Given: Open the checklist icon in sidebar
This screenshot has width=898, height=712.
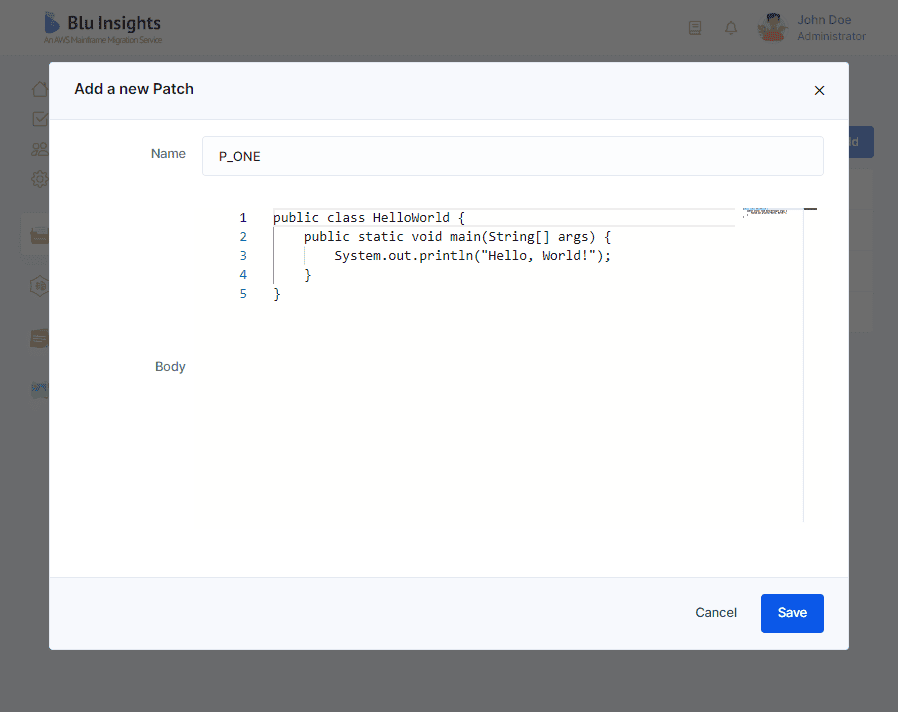Looking at the screenshot, I should point(40,119).
